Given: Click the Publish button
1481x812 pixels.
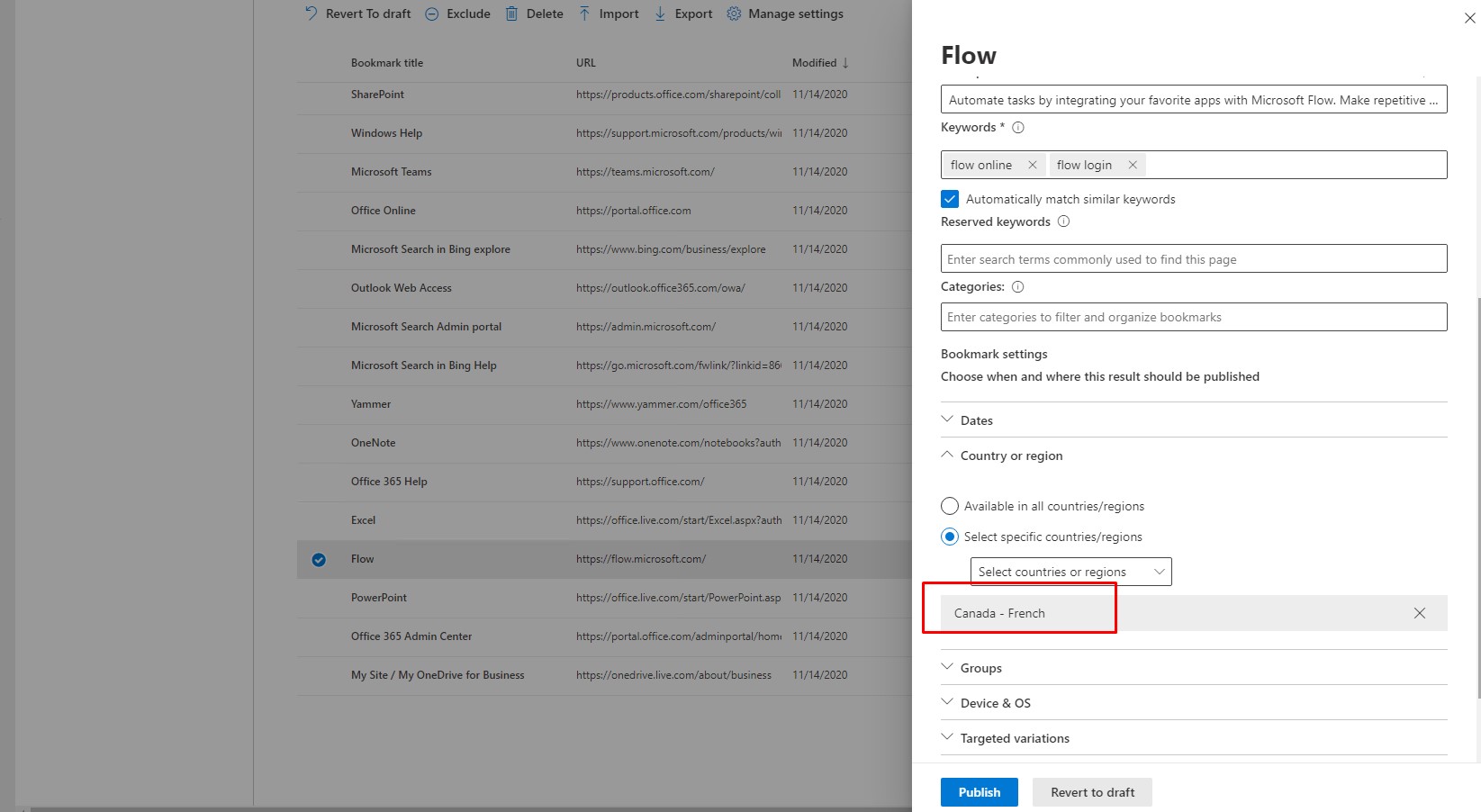Looking at the screenshot, I should (x=980, y=792).
